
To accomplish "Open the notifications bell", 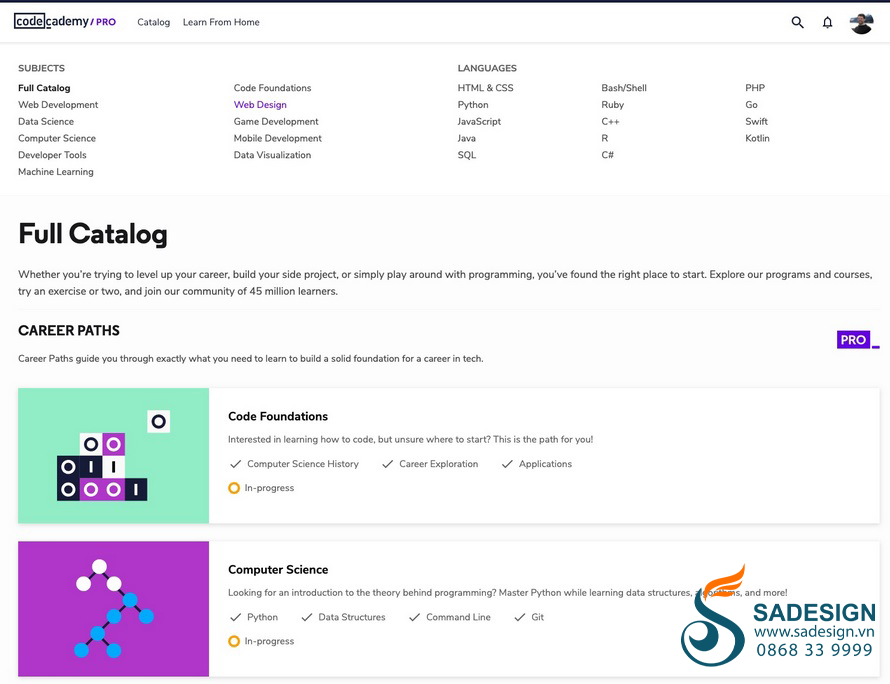I will (x=828, y=22).
